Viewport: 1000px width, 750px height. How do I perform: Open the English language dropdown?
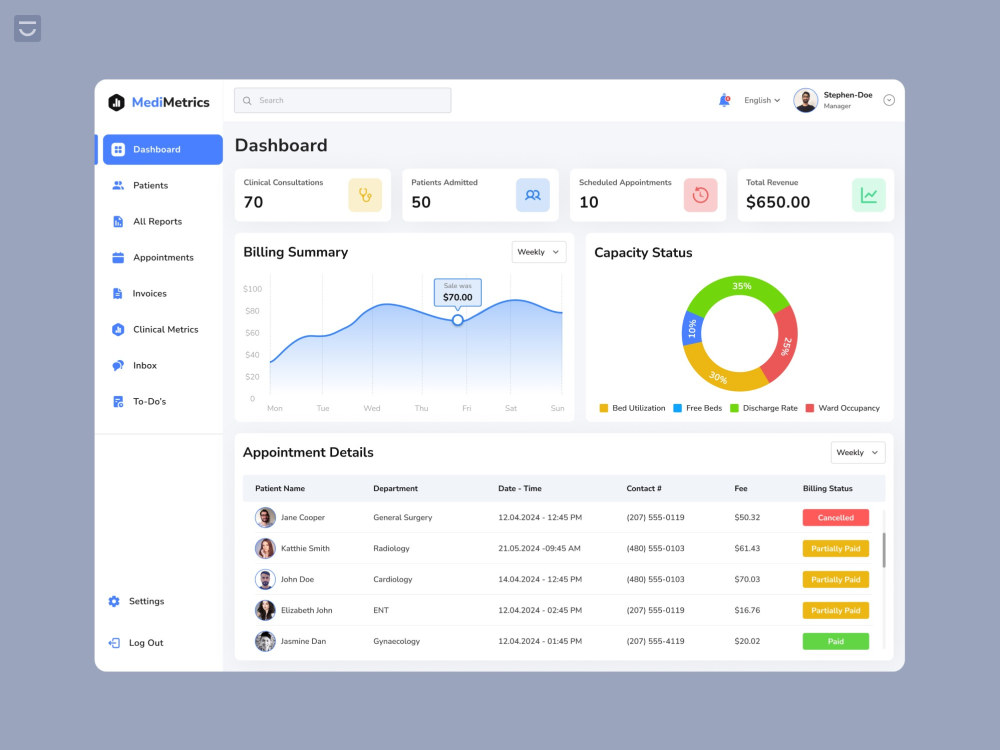(762, 100)
